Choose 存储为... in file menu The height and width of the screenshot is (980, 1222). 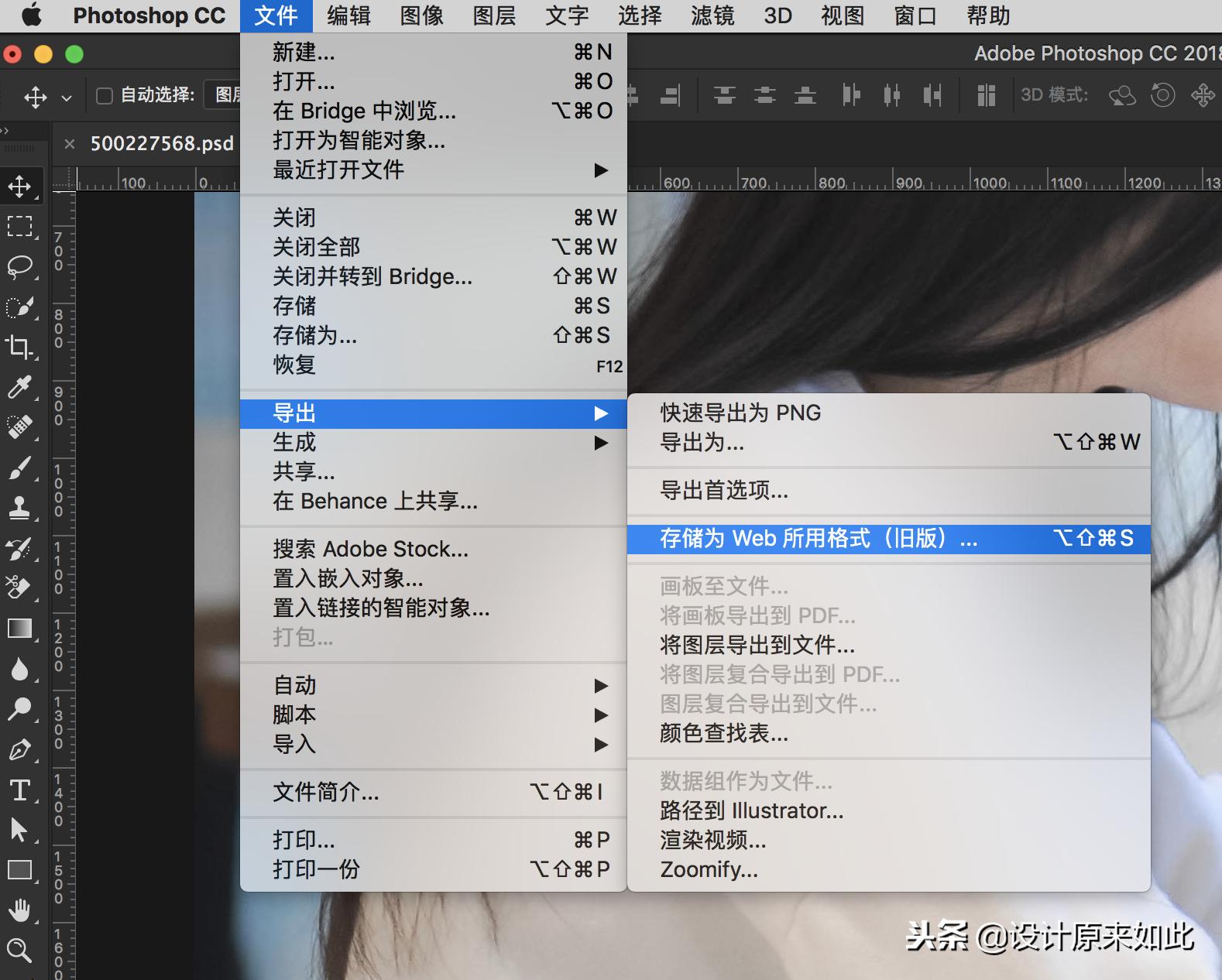(433, 335)
